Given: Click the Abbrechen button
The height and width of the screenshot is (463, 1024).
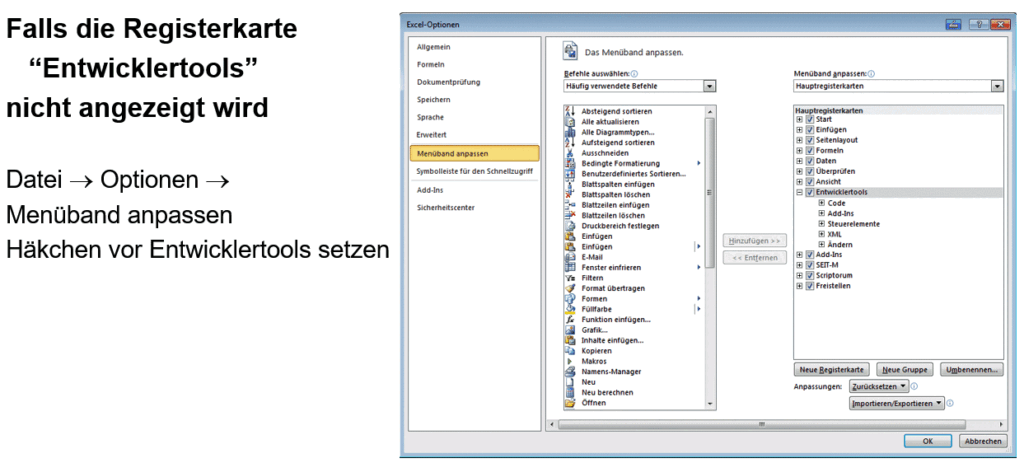Looking at the screenshot, I should (x=982, y=441).
